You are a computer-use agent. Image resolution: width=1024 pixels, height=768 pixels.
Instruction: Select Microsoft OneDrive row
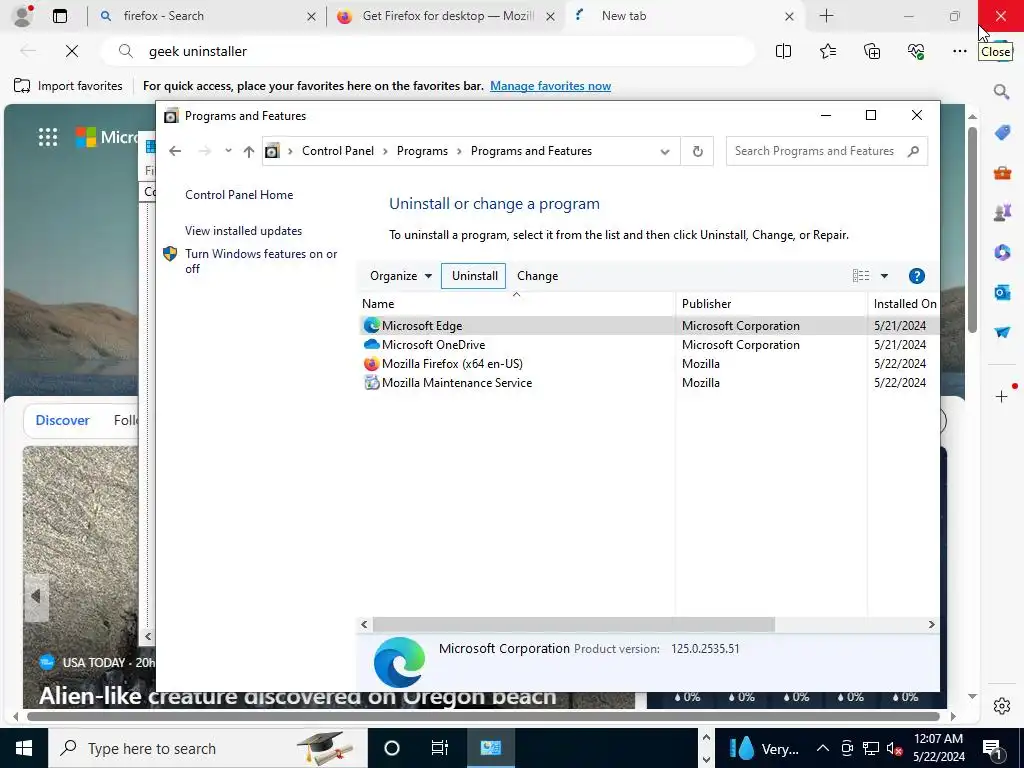click(649, 345)
